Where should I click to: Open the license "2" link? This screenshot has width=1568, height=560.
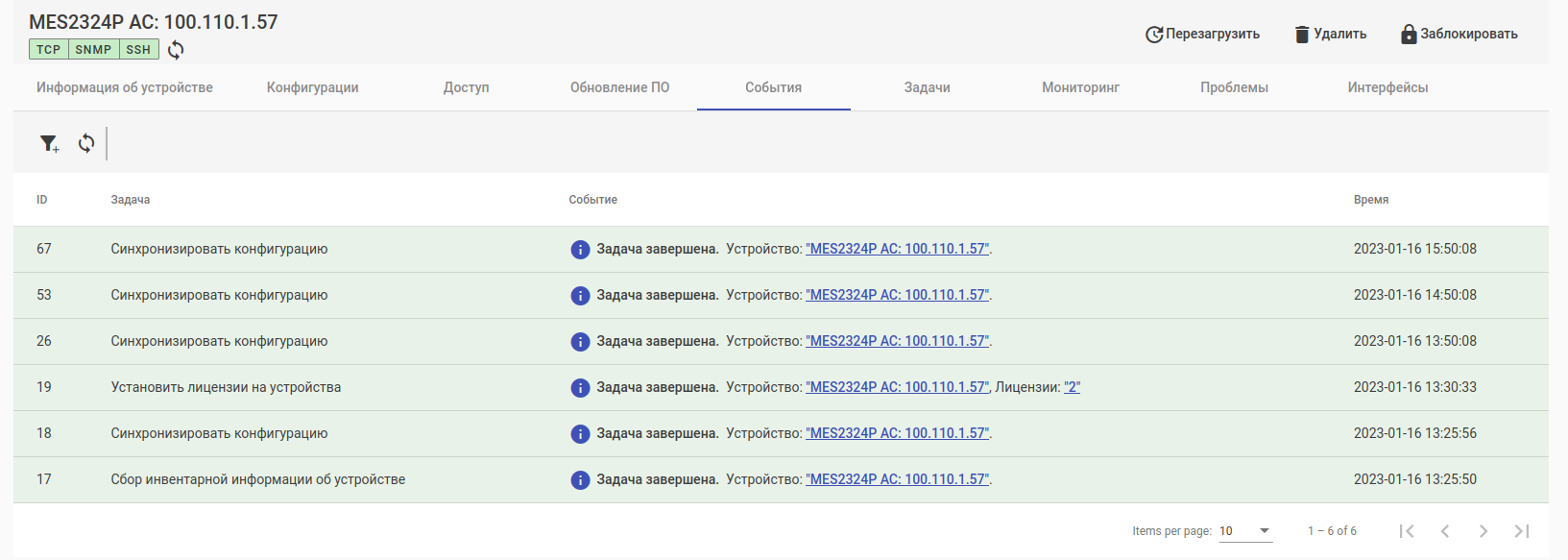coord(1072,387)
